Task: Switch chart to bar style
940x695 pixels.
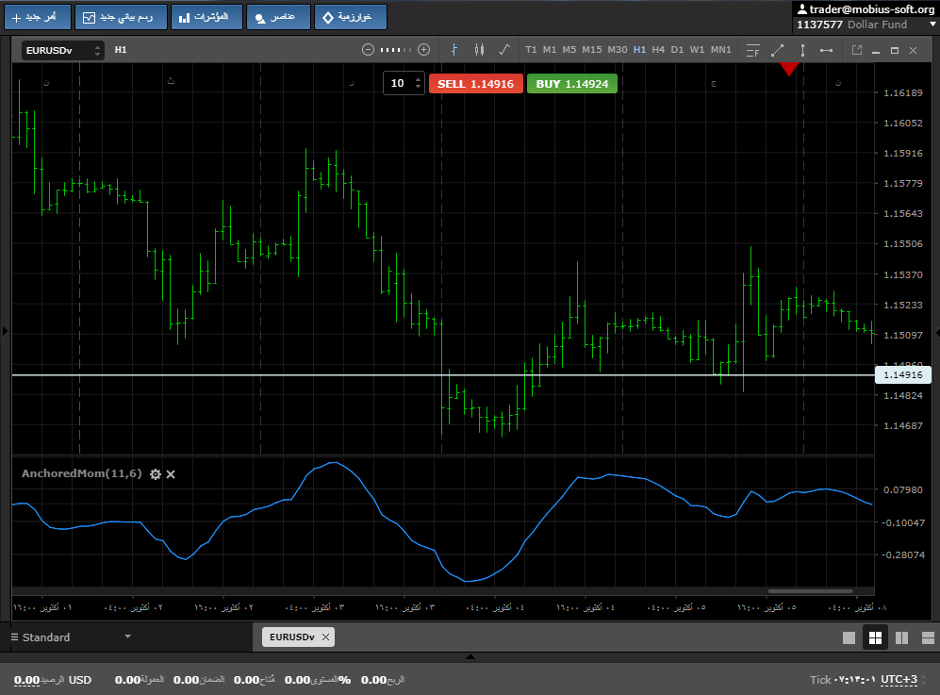Action: click(454, 49)
